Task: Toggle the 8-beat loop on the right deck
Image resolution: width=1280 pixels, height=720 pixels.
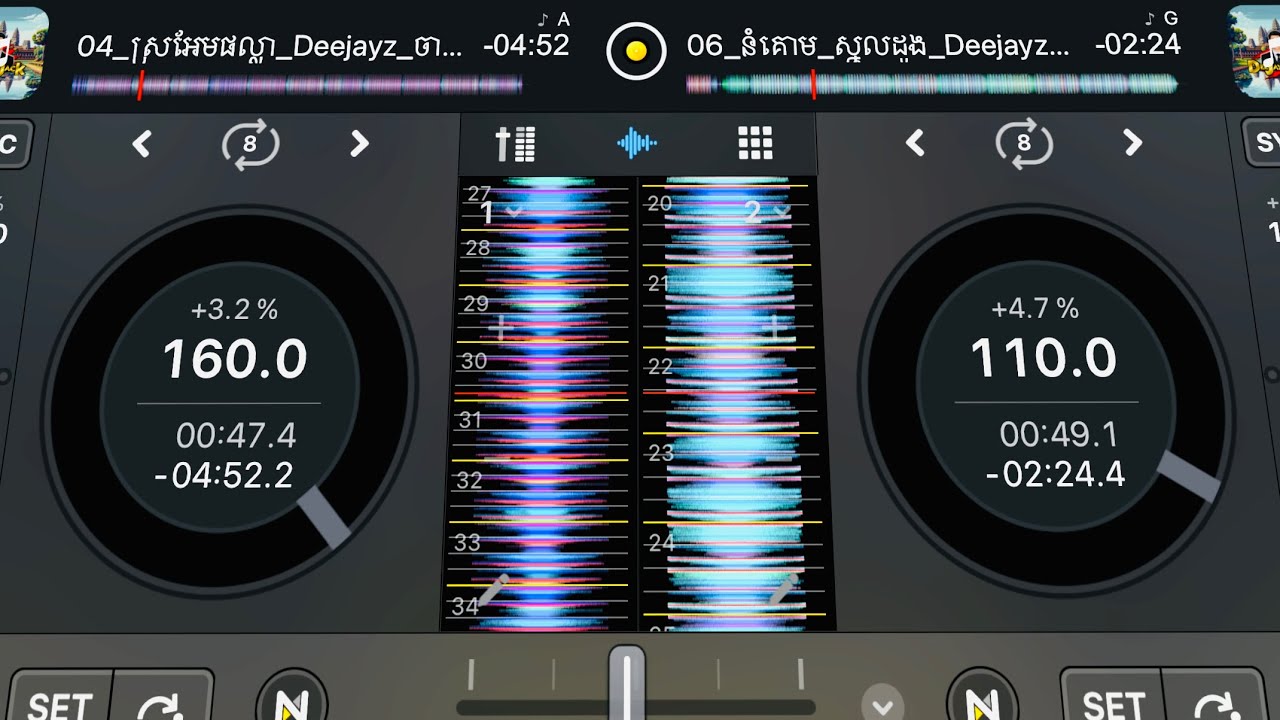Action: click(x=1024, y=145)
